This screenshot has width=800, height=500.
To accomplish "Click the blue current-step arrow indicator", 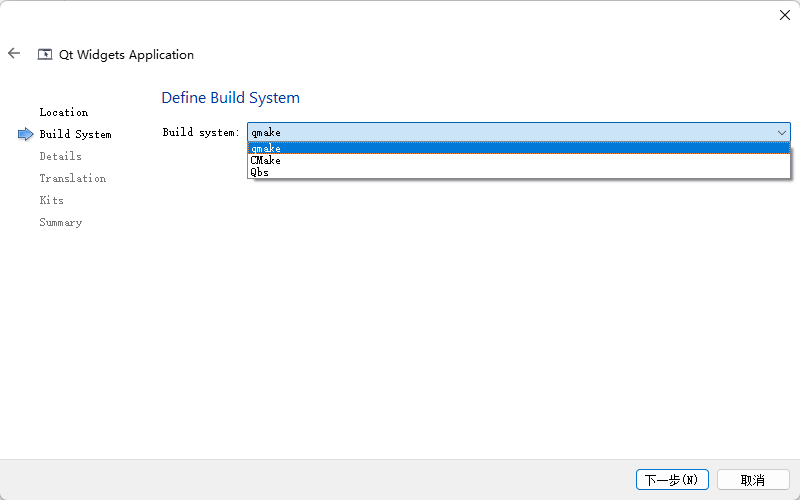I will click(x=25, y=134).
